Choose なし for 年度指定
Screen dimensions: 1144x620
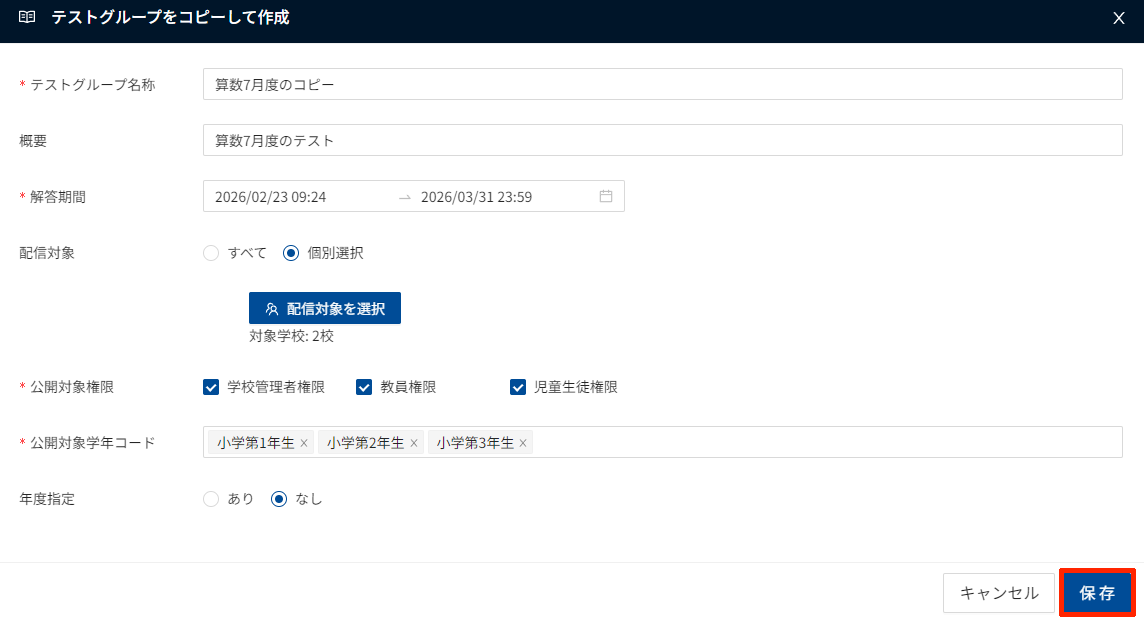(280, 499)
